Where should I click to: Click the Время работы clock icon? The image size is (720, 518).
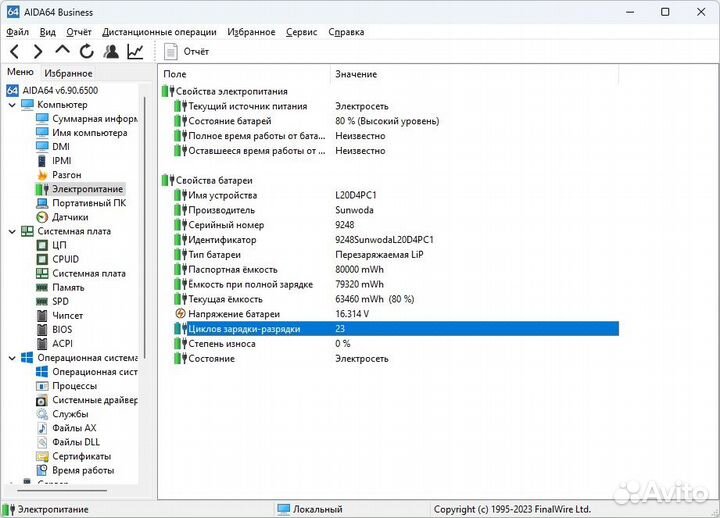(42, 470)
